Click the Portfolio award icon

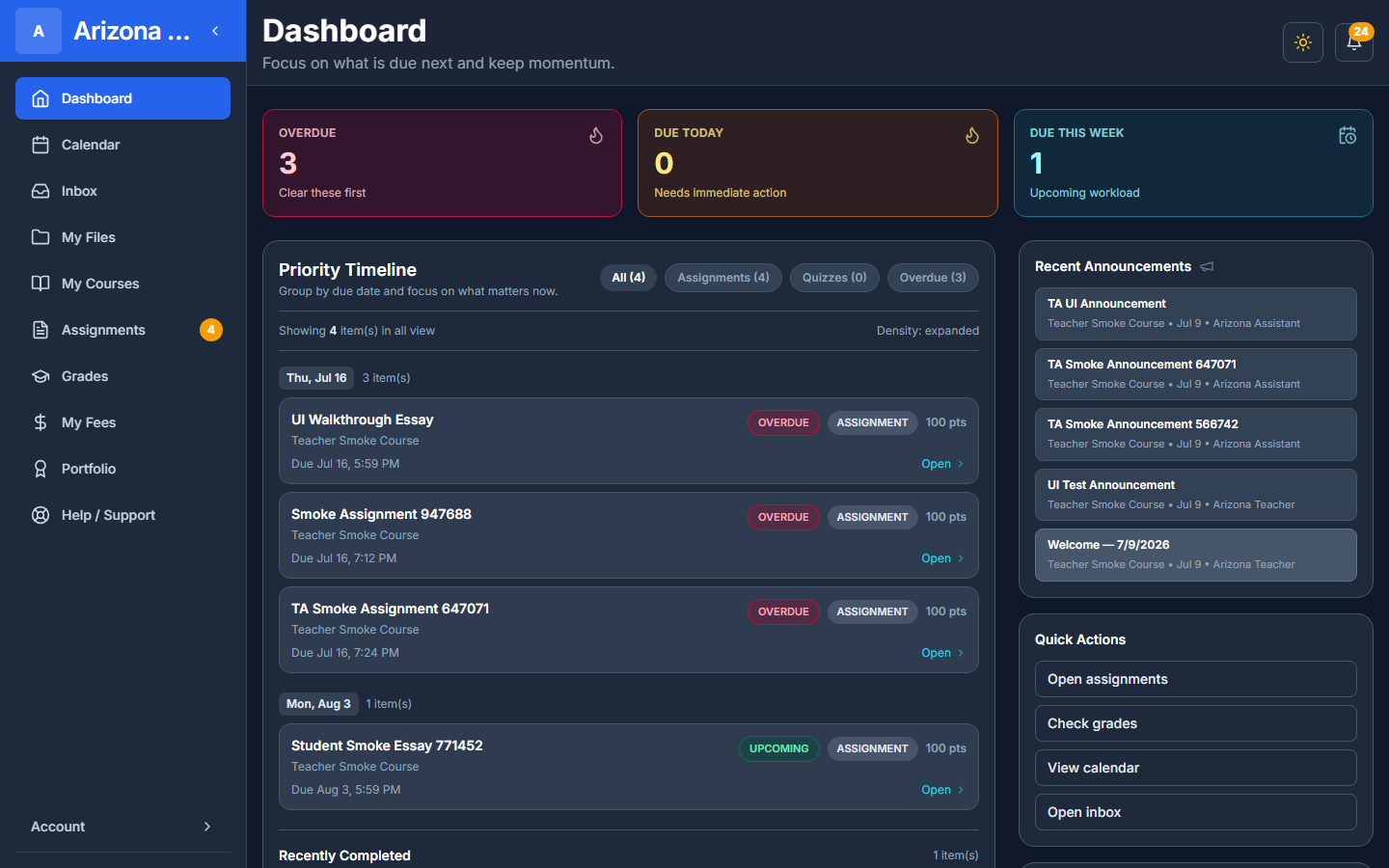41,469
